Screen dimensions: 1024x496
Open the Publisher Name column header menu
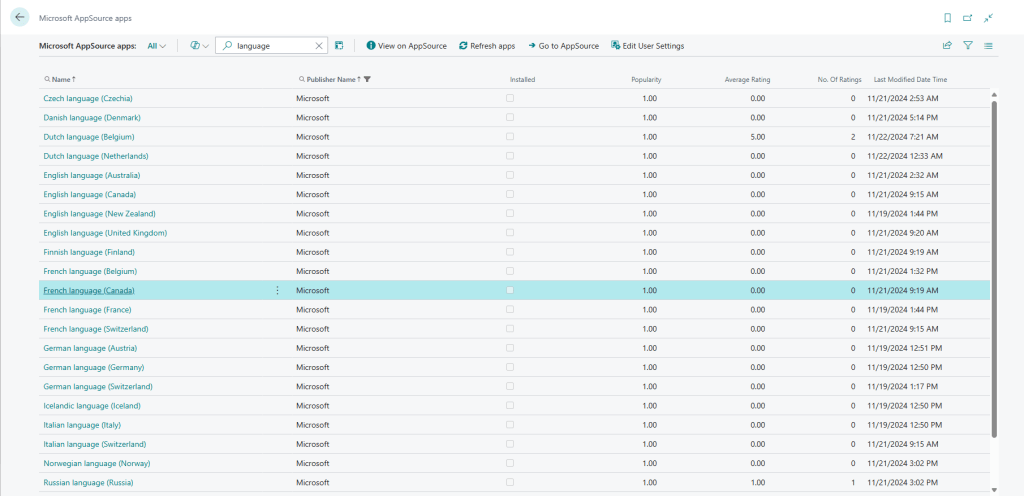(334, 79)
